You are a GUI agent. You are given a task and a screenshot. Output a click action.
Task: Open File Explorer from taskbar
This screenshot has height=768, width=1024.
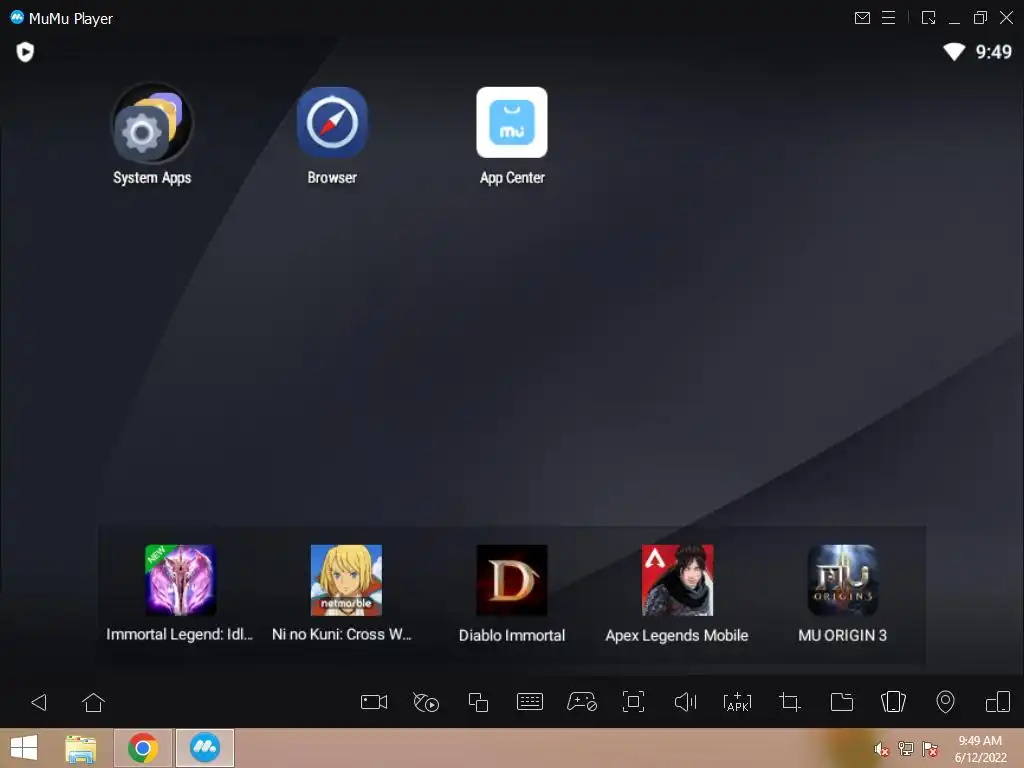click(x=80, y=748)
